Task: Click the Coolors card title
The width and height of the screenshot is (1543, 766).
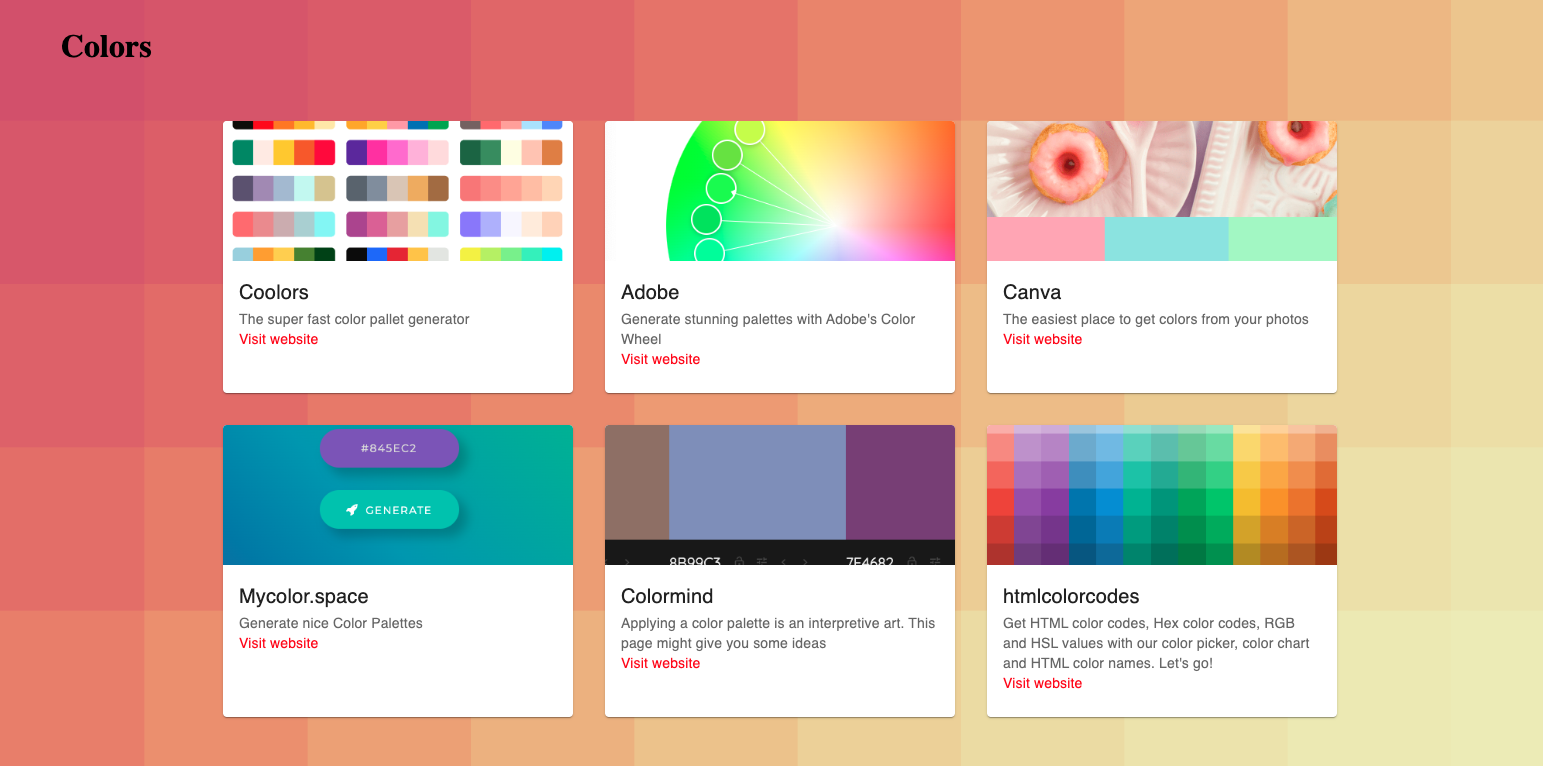Action: click(274, 292)
